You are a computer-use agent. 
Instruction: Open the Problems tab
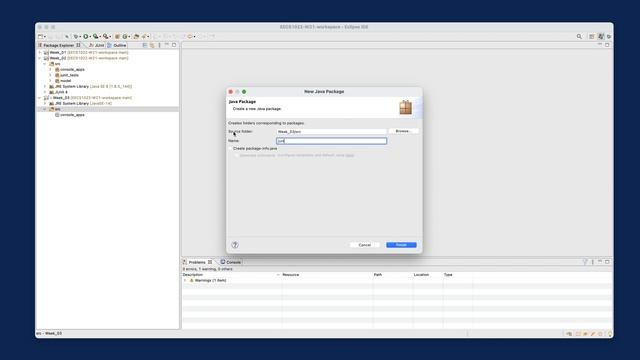coord(197,262)
